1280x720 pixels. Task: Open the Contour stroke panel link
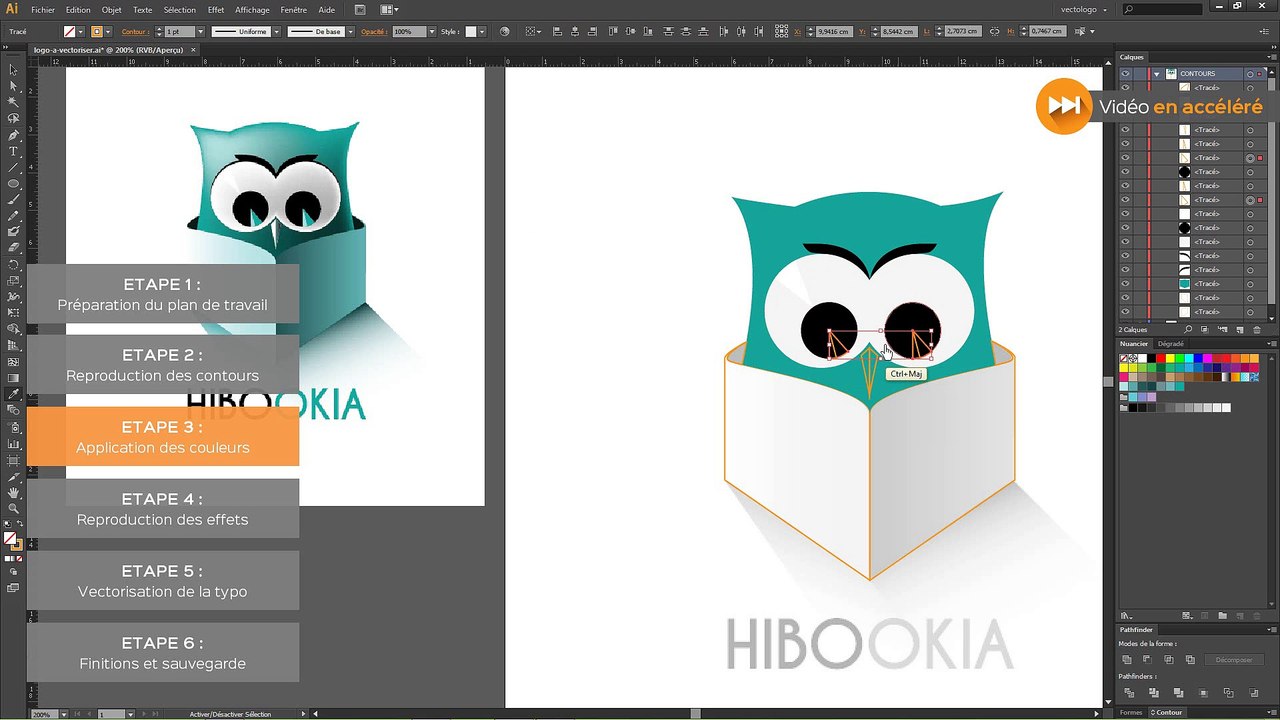[135, 32]
